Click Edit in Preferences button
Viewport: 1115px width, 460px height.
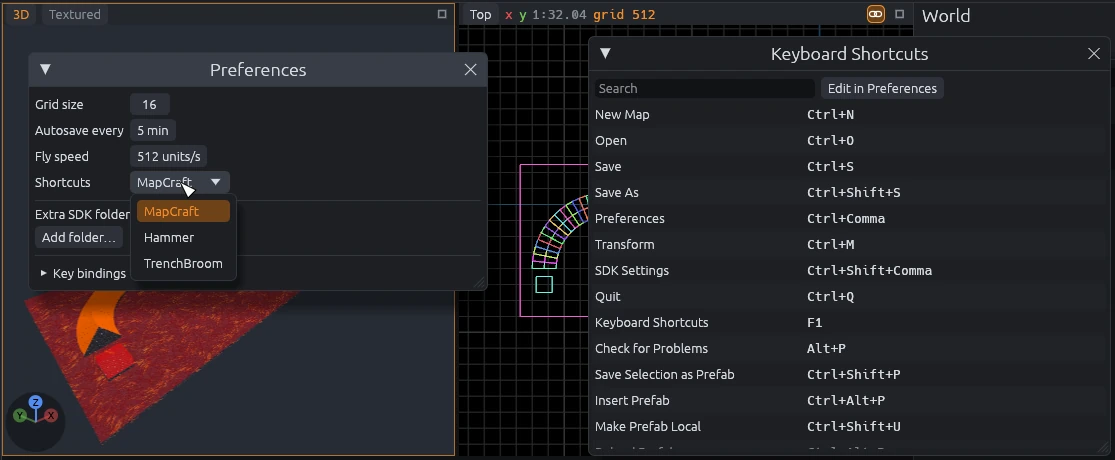click(x=882, y=89)
